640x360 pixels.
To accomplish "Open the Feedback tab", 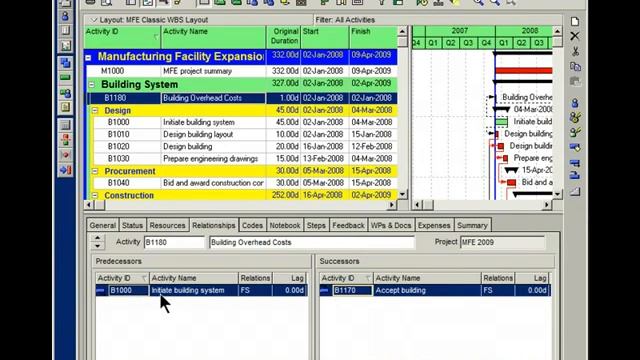I will 348,225.
